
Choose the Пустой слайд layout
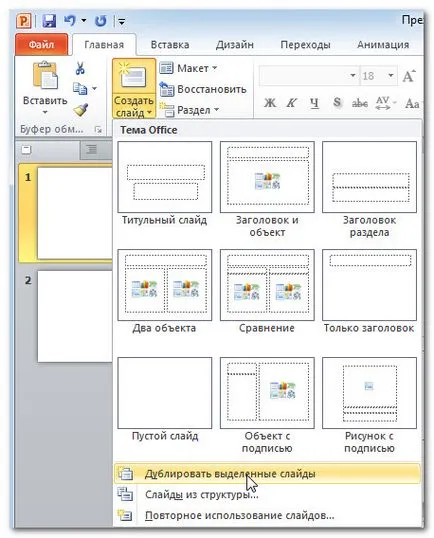(165, 399)
